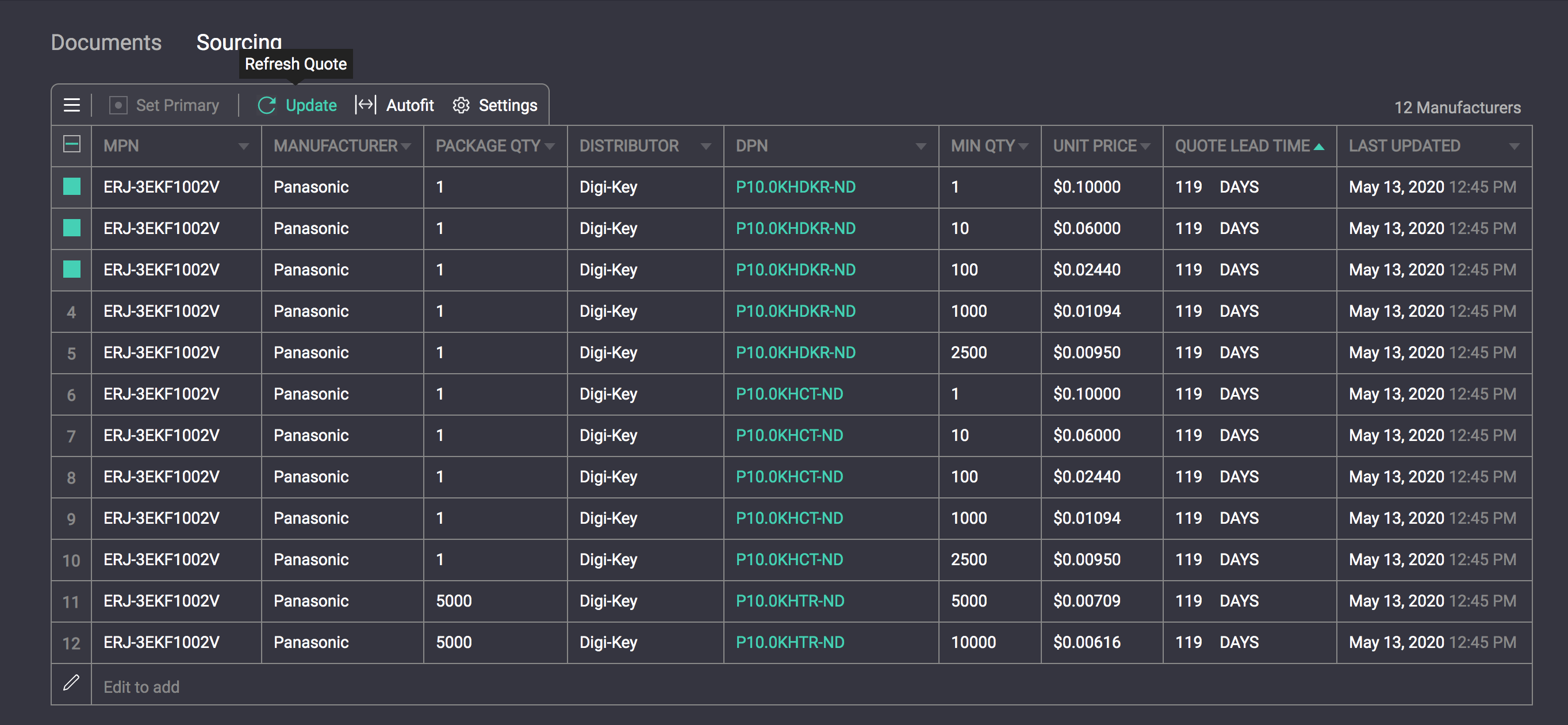Uncheck the third row's teal checkbox

[x=72, y=269]
